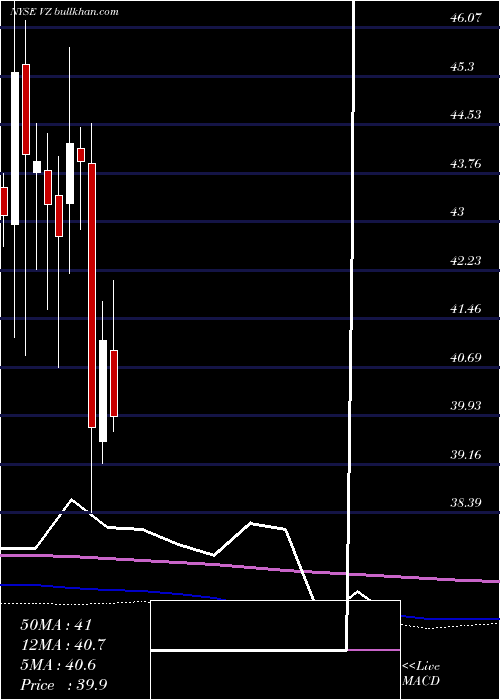Click the 45.3 price axis label

pos(462,67)
